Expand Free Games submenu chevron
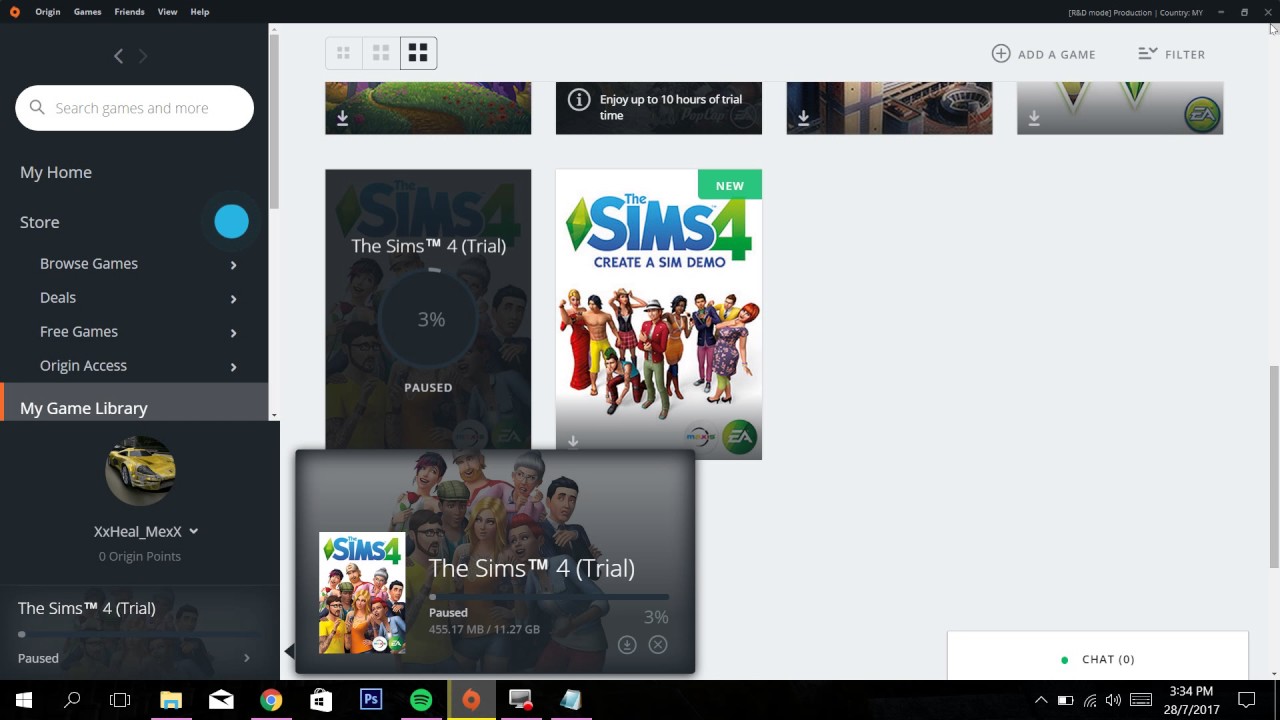The height and width of the screenshot is (720, 1280). [233, 333]
